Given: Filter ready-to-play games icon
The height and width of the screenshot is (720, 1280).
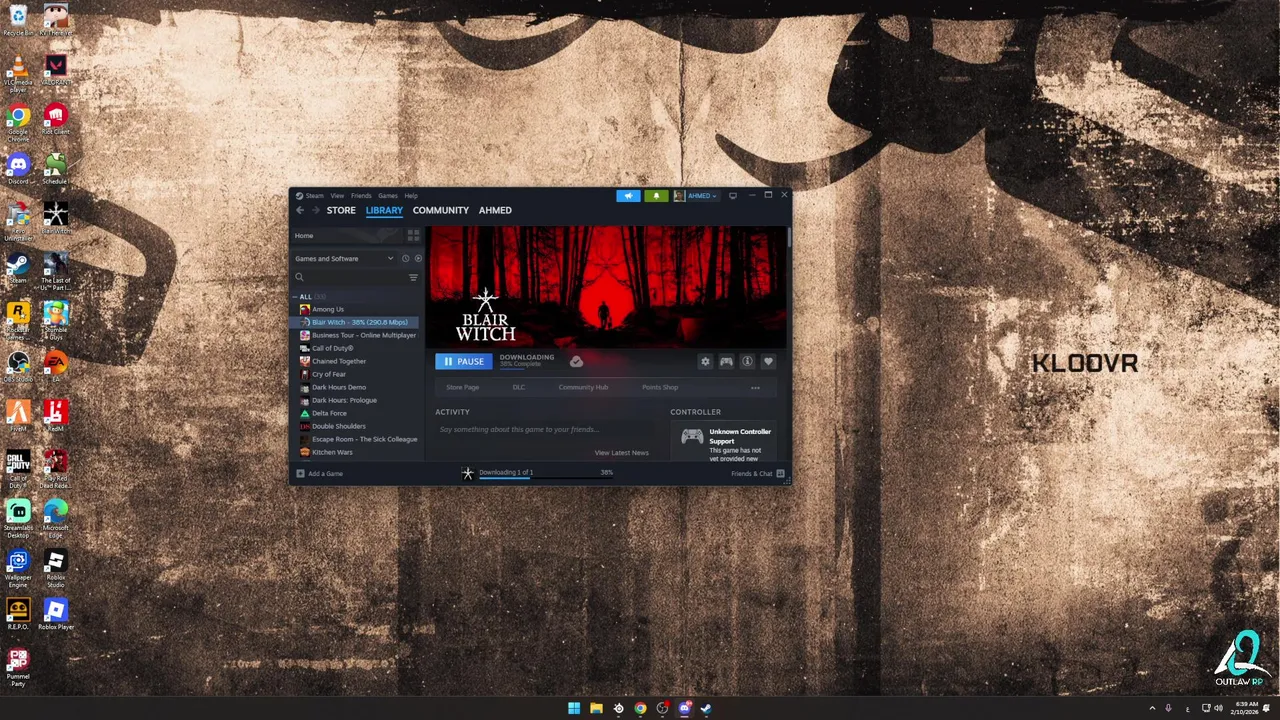Looking at the screenshot, I should (418, 258).
